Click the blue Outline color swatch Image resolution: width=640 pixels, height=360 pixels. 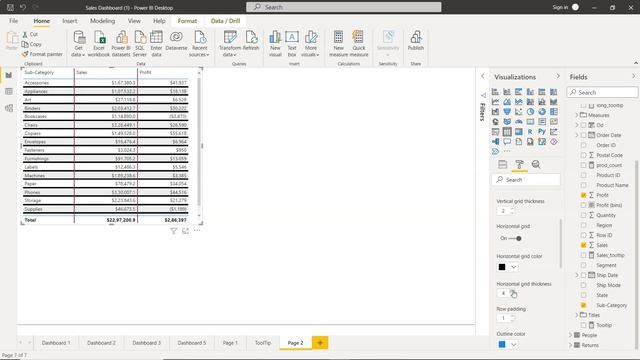[x=502, y=344]
